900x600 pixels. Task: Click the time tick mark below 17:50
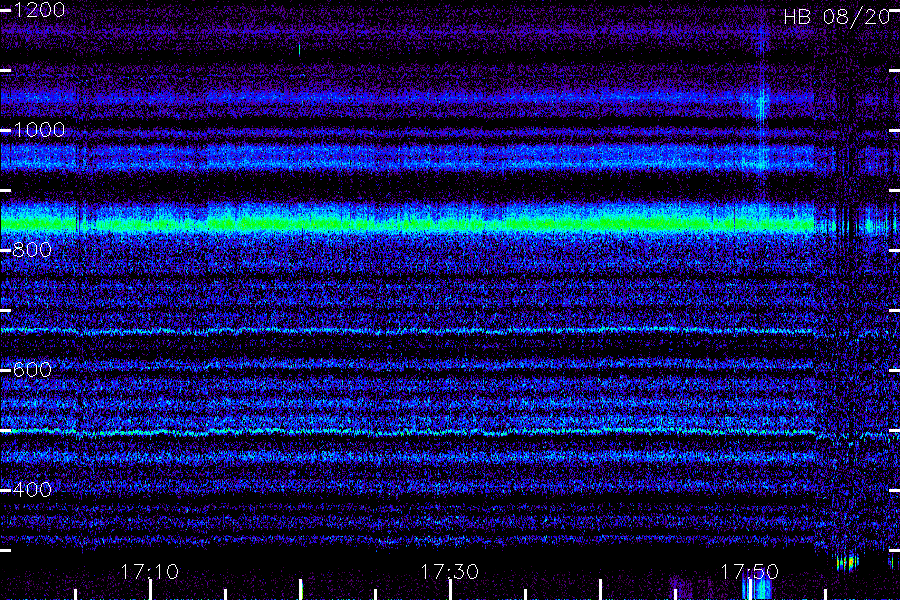click(750, 590)
